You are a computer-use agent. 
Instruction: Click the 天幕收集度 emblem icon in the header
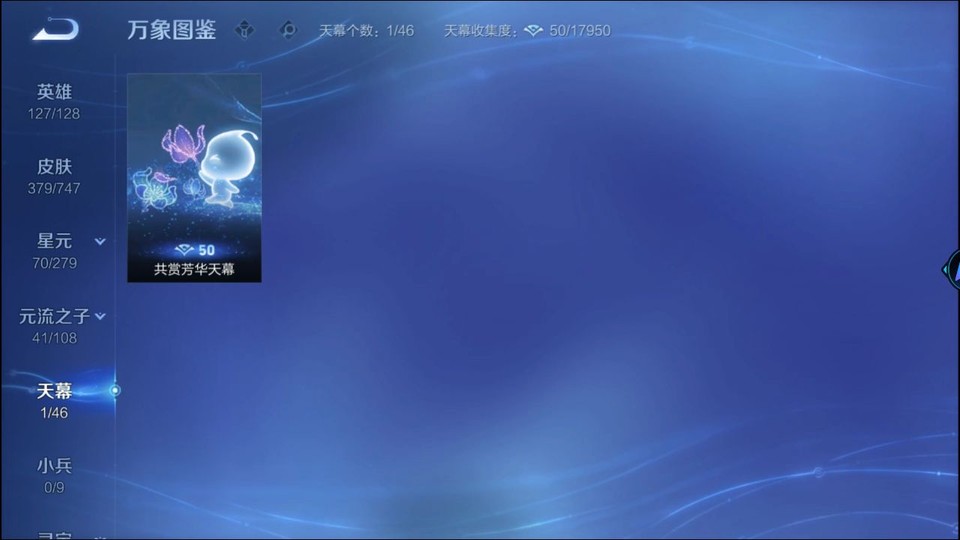533,31
